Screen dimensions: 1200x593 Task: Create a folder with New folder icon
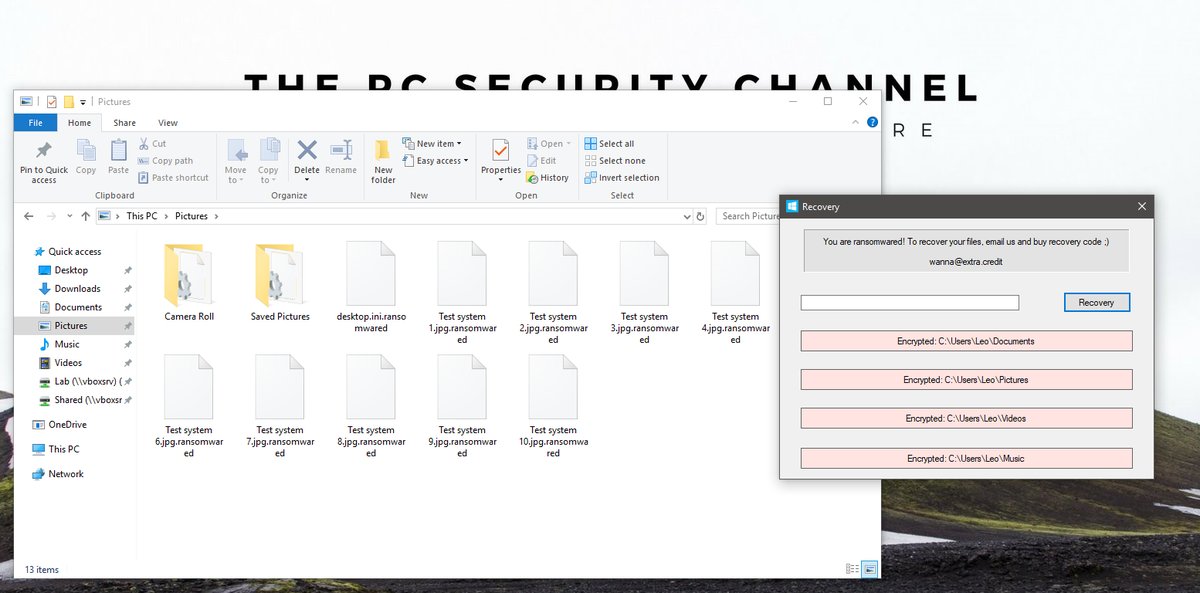coord(383,150)
